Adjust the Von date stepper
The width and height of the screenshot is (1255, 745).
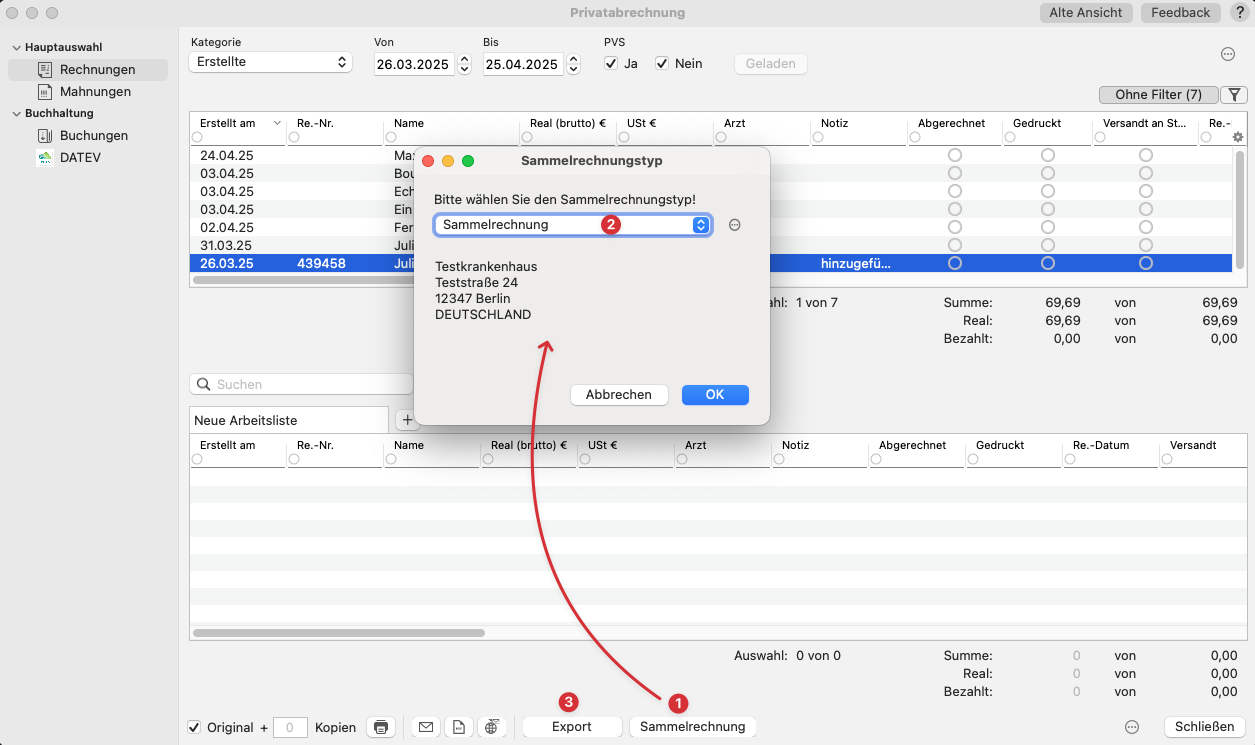(x=464, y=64)
